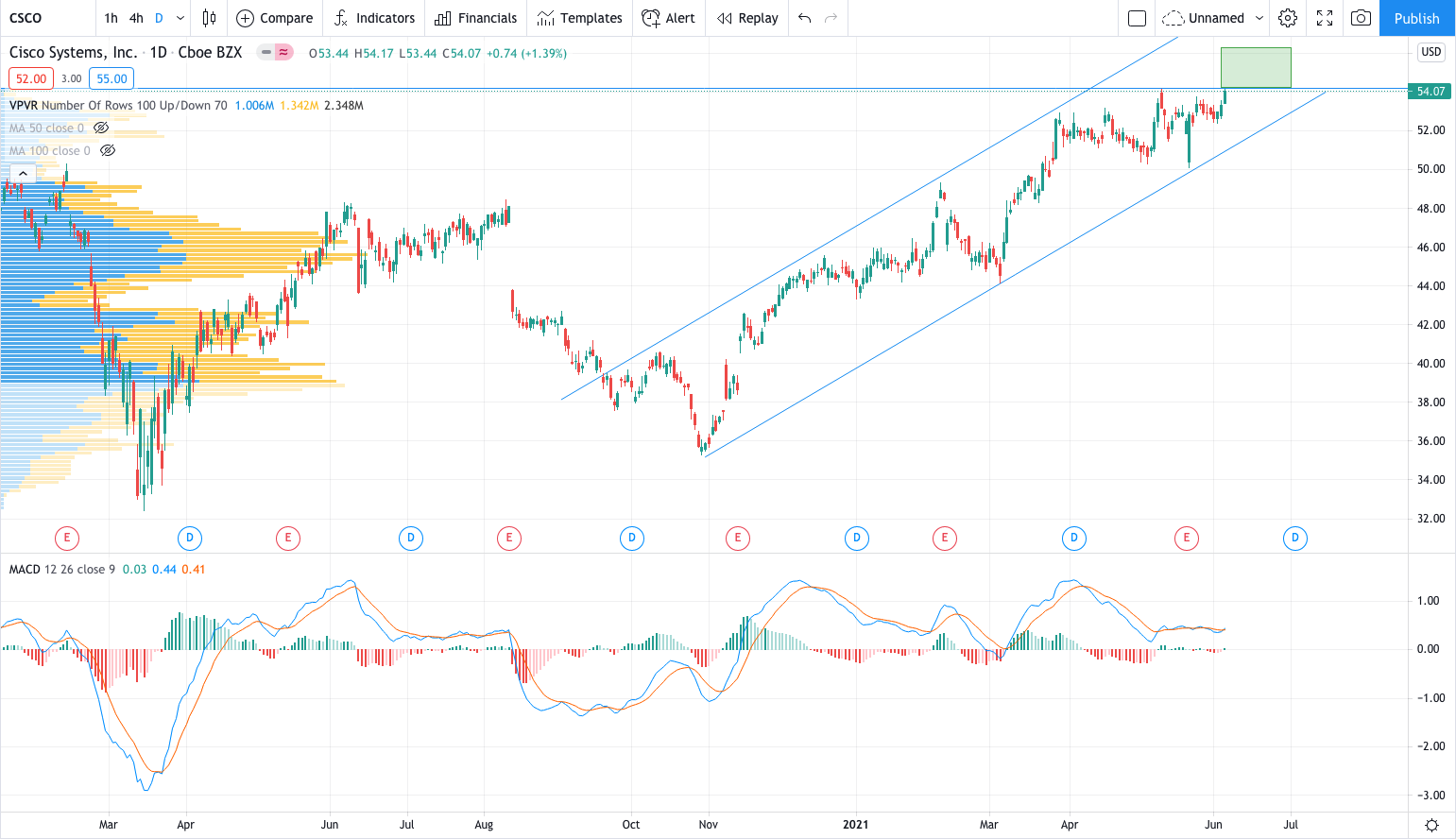Click the 54.07 current price label
This screenshot has height=839, width=1456.
point(1430,92)
